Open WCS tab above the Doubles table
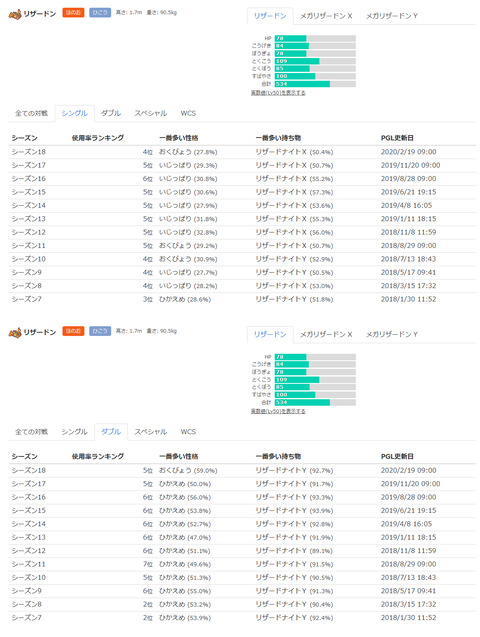 tap(188, 432)
